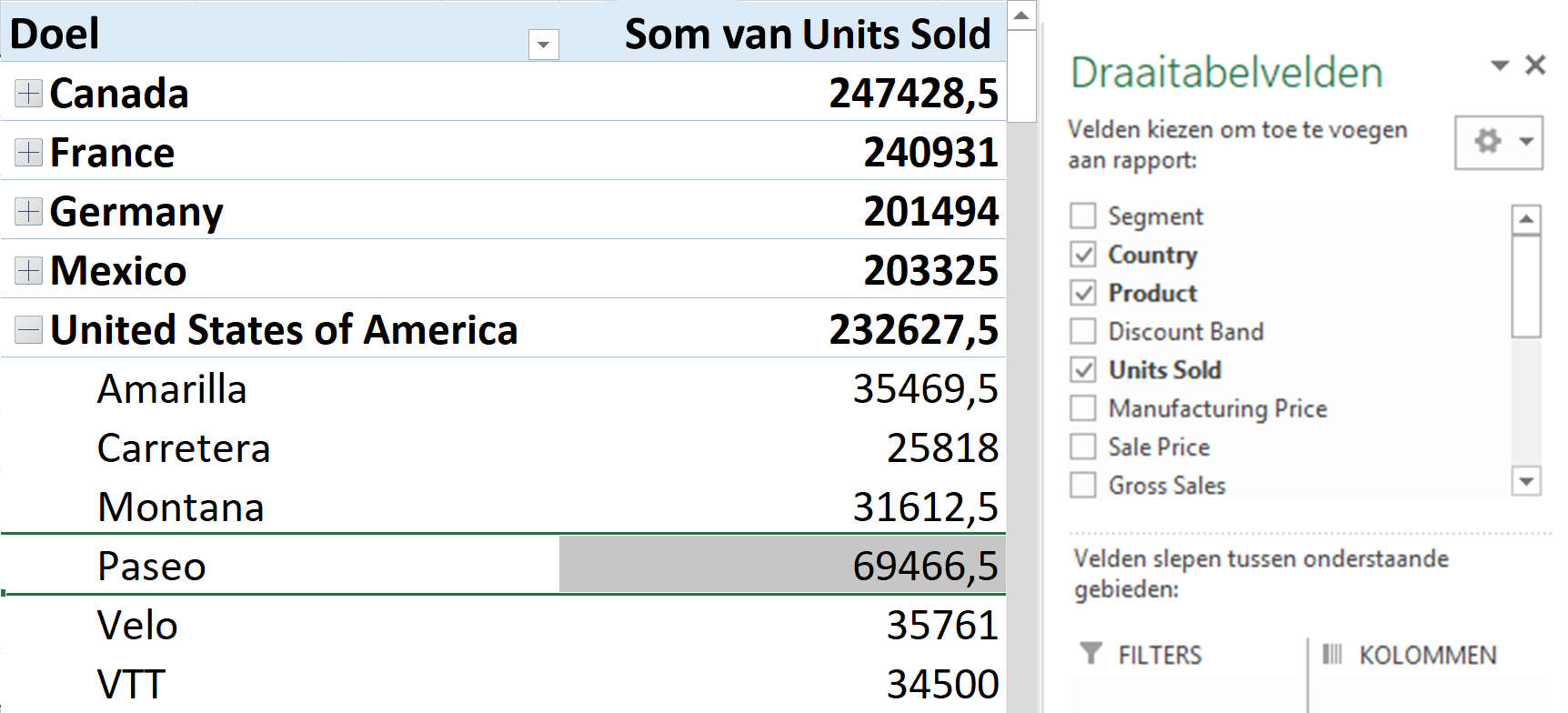The width and height of the screenshot is (1568, 713).
Task: Click the 247428,5 value cell
Action: tap(783, 93)
